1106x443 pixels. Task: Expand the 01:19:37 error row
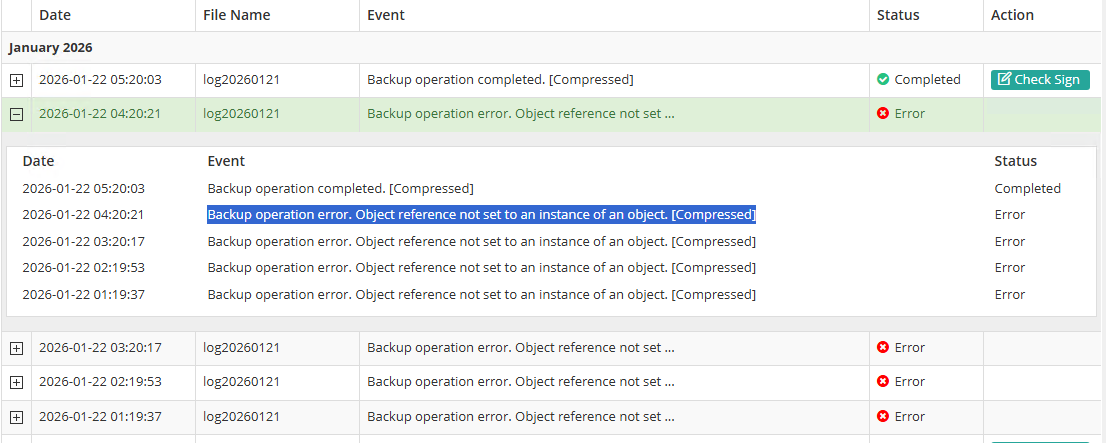pyautogui.click(x=16, y=417)
